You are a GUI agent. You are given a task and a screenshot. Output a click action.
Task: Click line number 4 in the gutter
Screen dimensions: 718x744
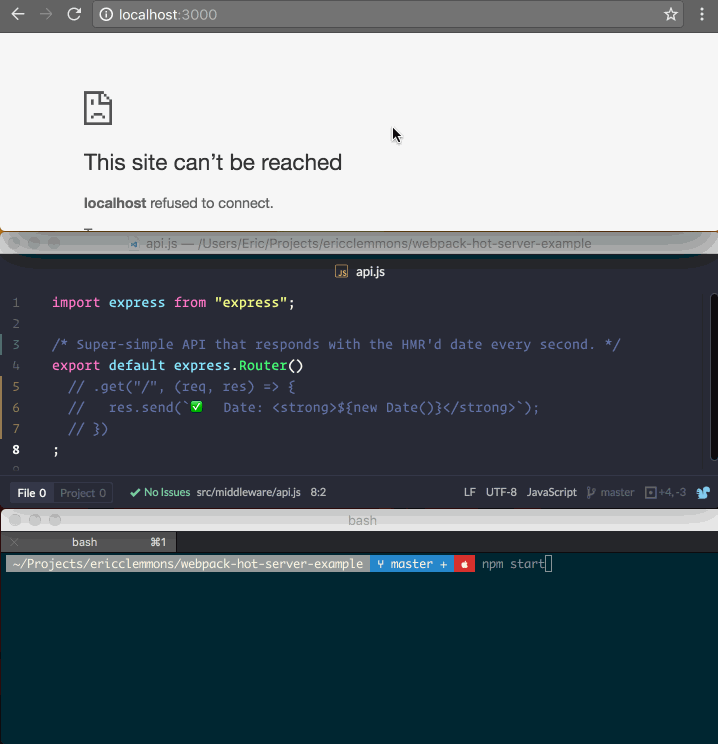(x=16, y=366)
